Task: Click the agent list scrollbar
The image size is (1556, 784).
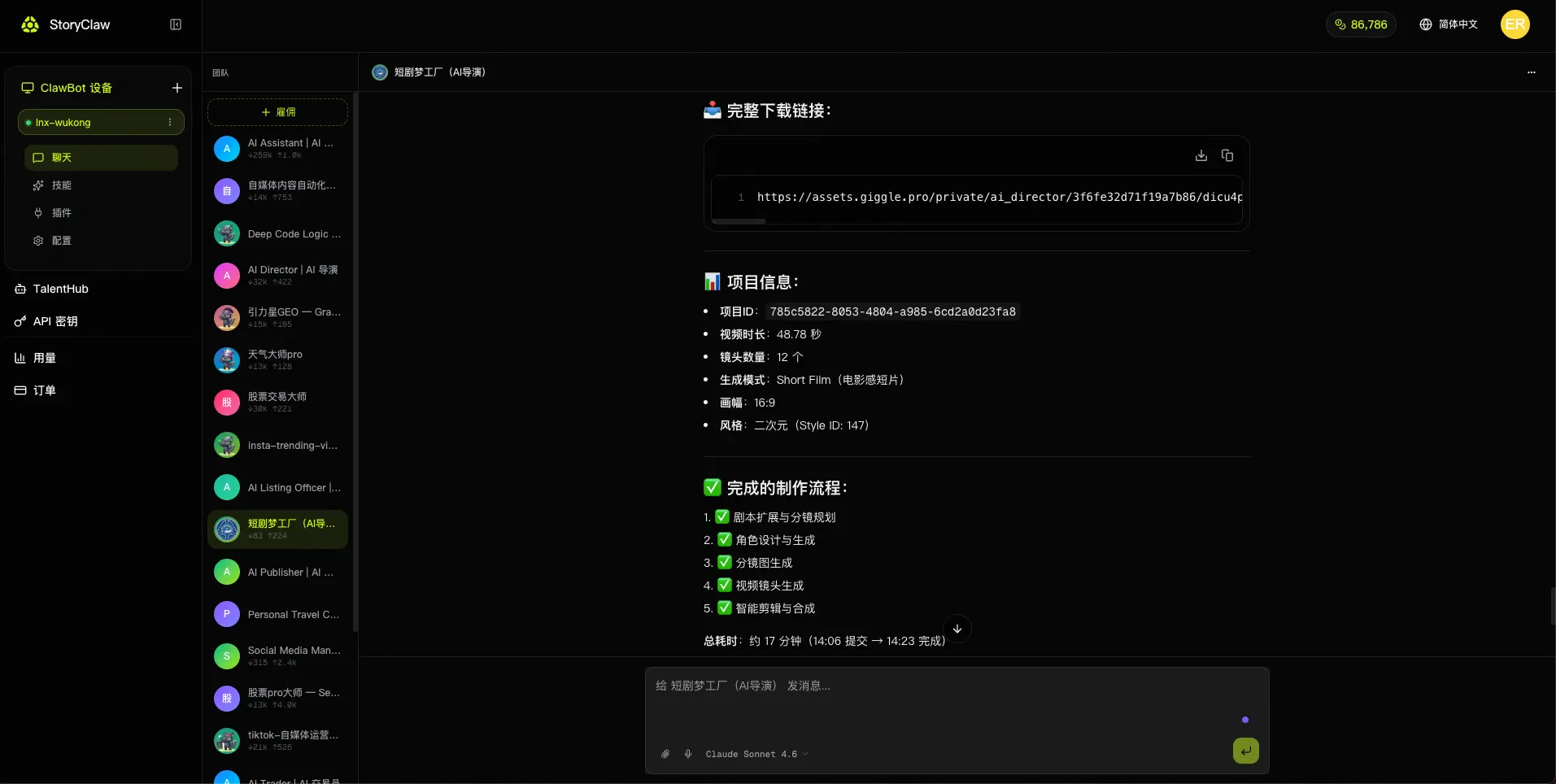Action: 355,362
